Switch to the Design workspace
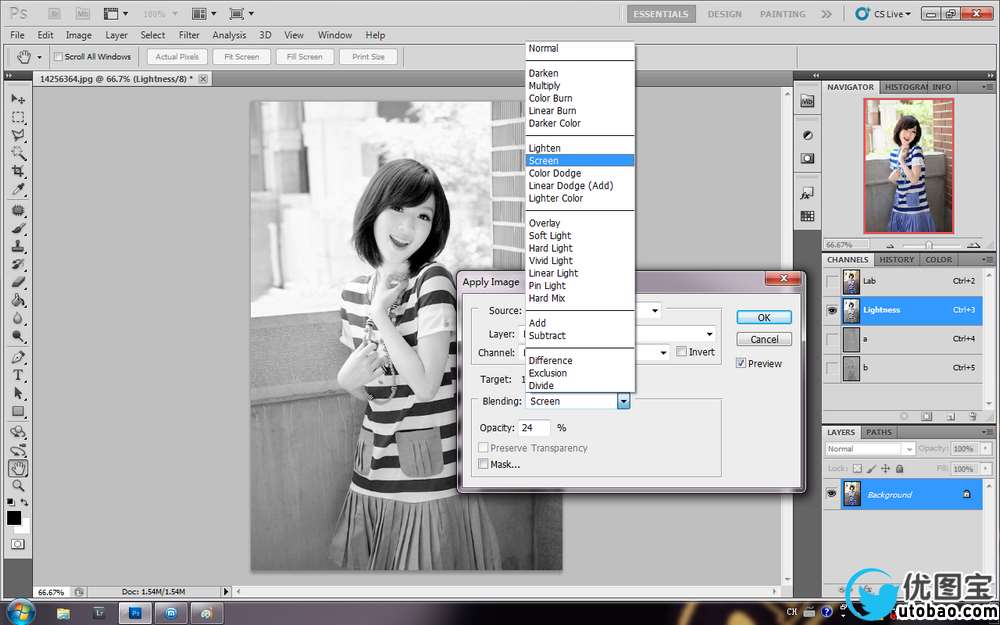The width and height of the screenshot is (1000, 625). (724, 13)
